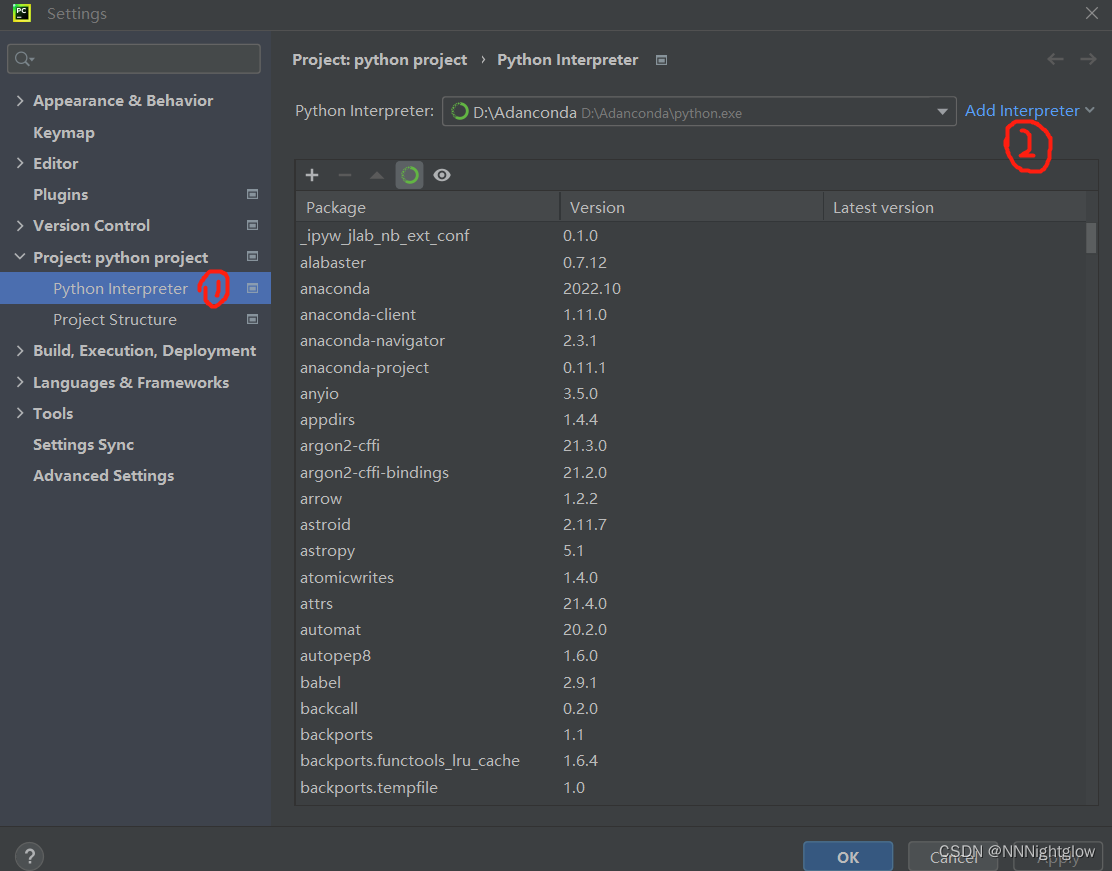Click the project-level icon beside Version Control

(x=252, y=226)
